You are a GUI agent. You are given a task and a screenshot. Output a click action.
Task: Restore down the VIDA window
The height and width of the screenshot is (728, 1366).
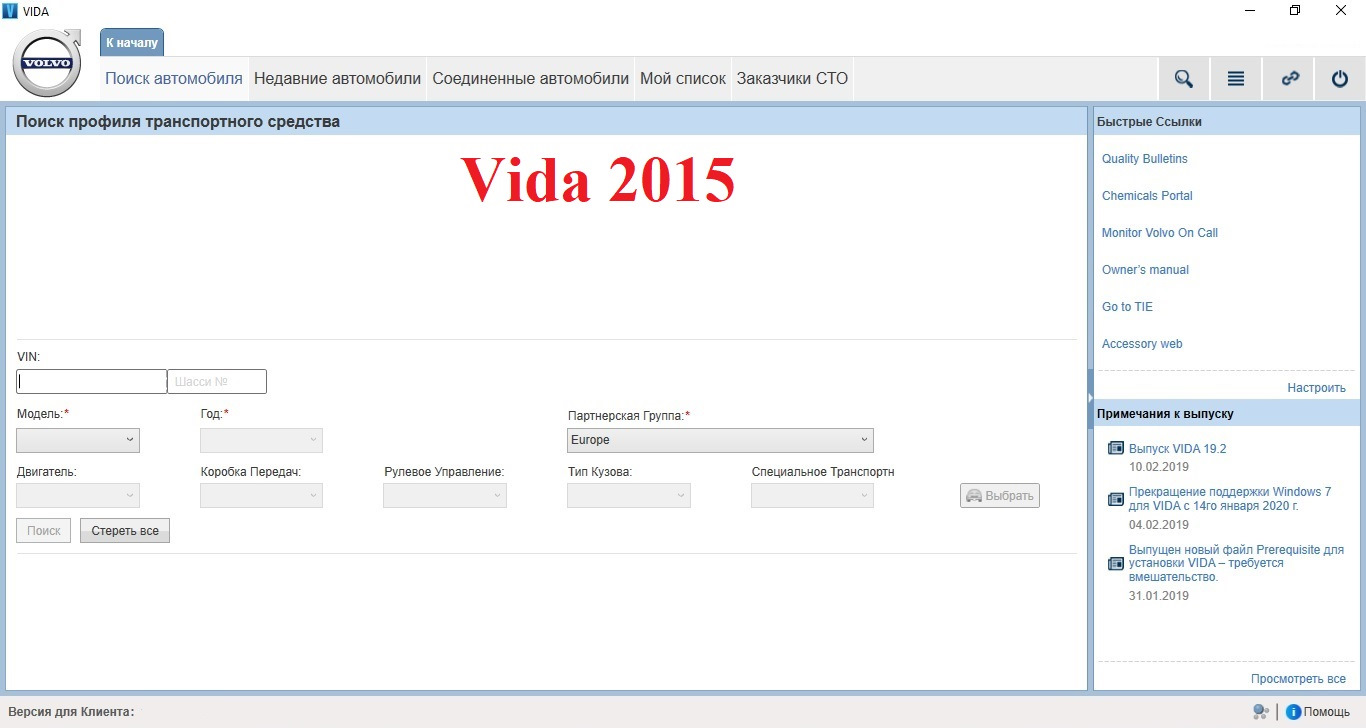tap(1295, 11)
